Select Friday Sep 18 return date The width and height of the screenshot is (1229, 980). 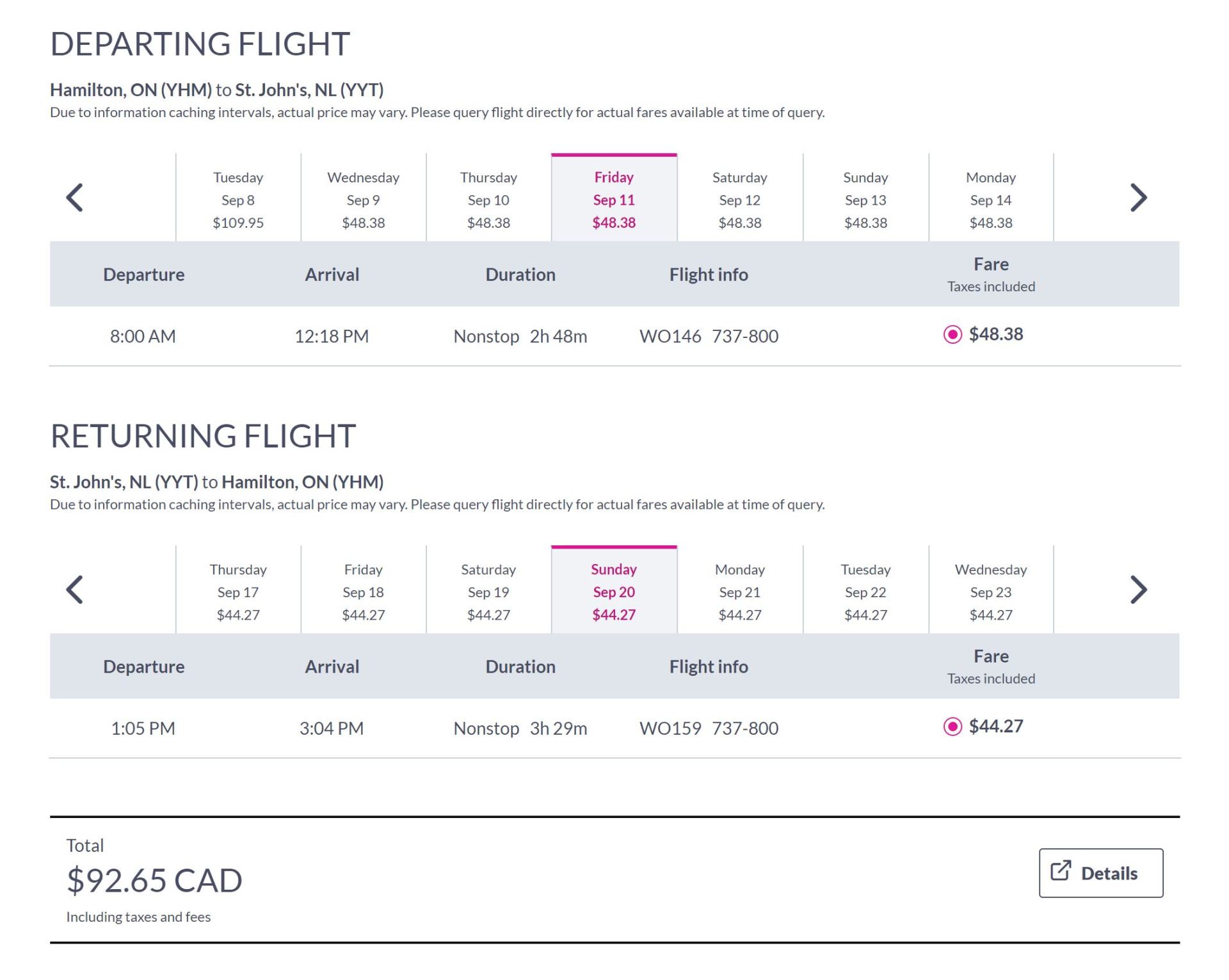[364, 590]
